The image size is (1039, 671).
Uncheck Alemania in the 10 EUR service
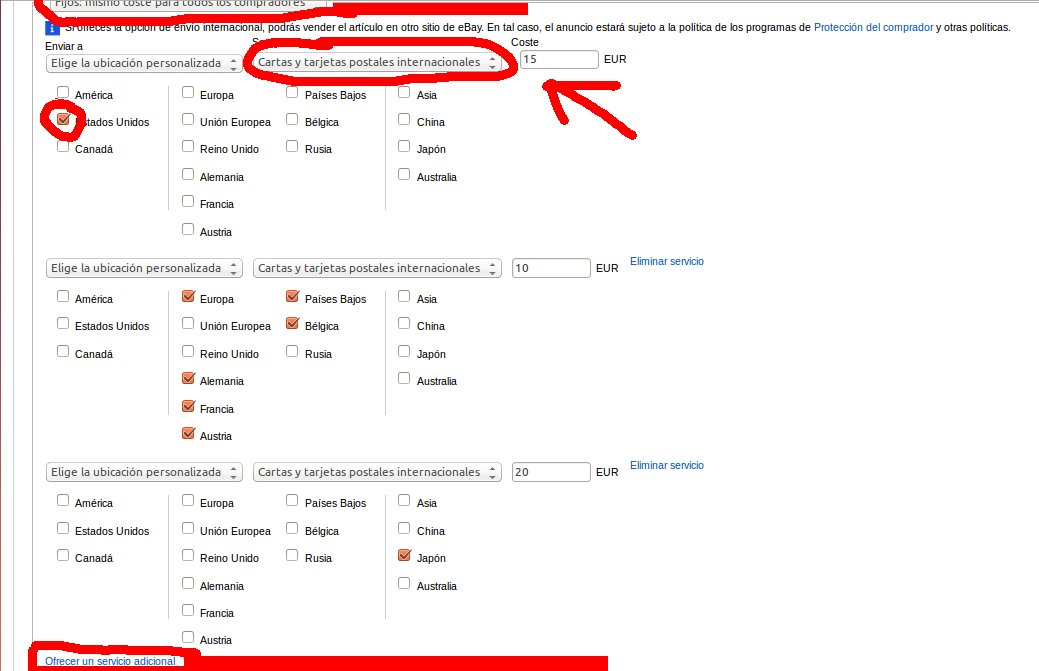pos(189,380)
